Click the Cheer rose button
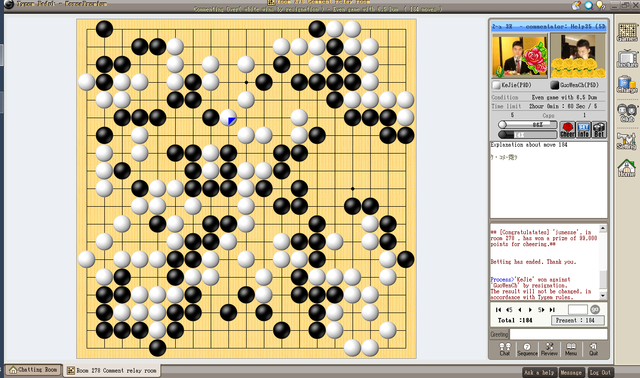This screenshot has width=640, height=378. 567,130
